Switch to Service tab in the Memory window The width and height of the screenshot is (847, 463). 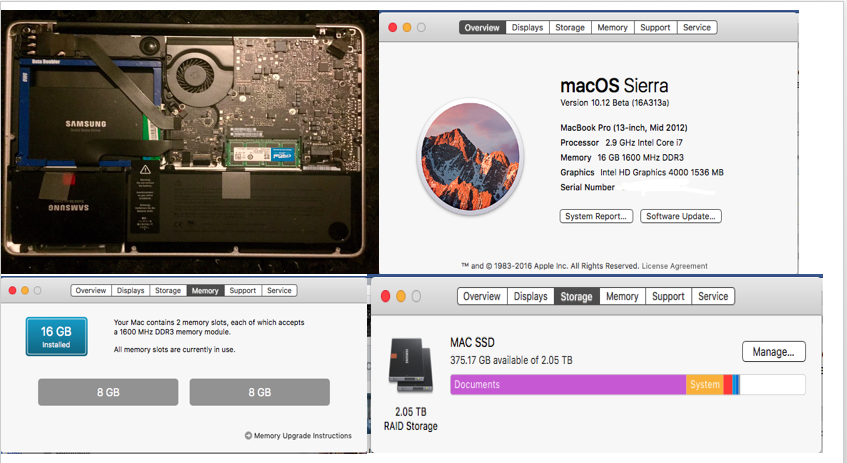click(x=279, y=291)
